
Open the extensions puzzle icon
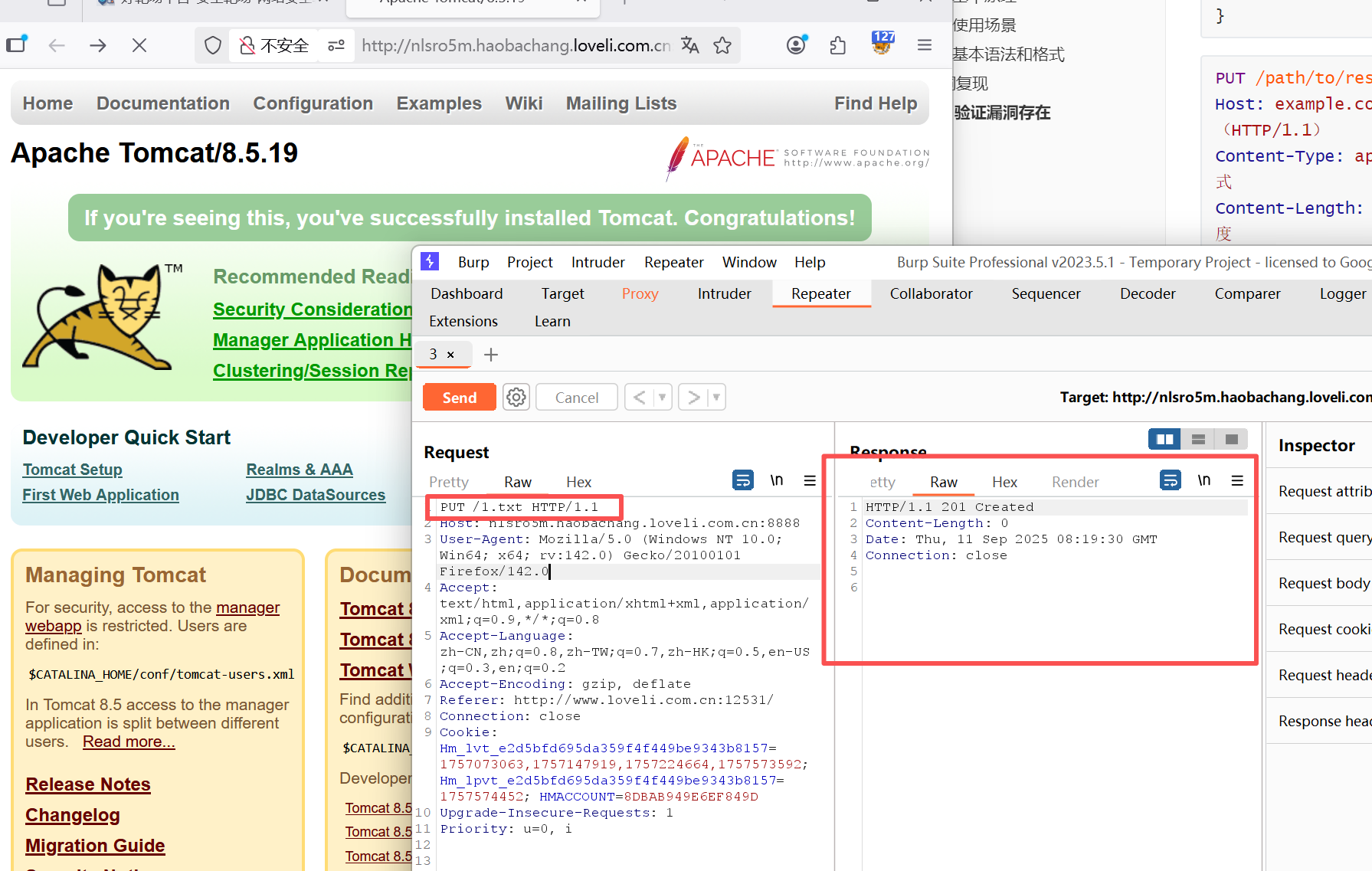coord(838,45)
